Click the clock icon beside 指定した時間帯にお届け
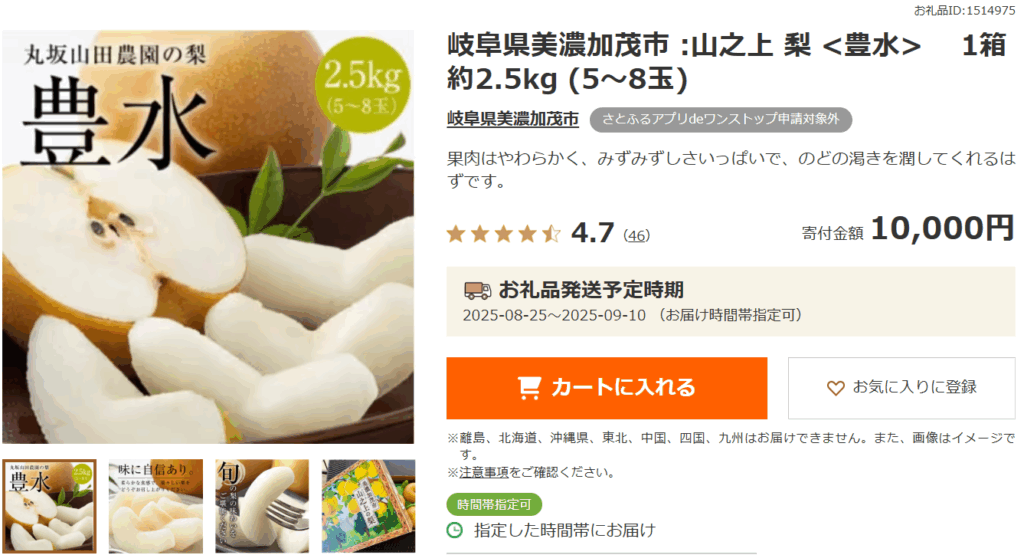This screenshot has height=555, width=1024. (455, 530)
